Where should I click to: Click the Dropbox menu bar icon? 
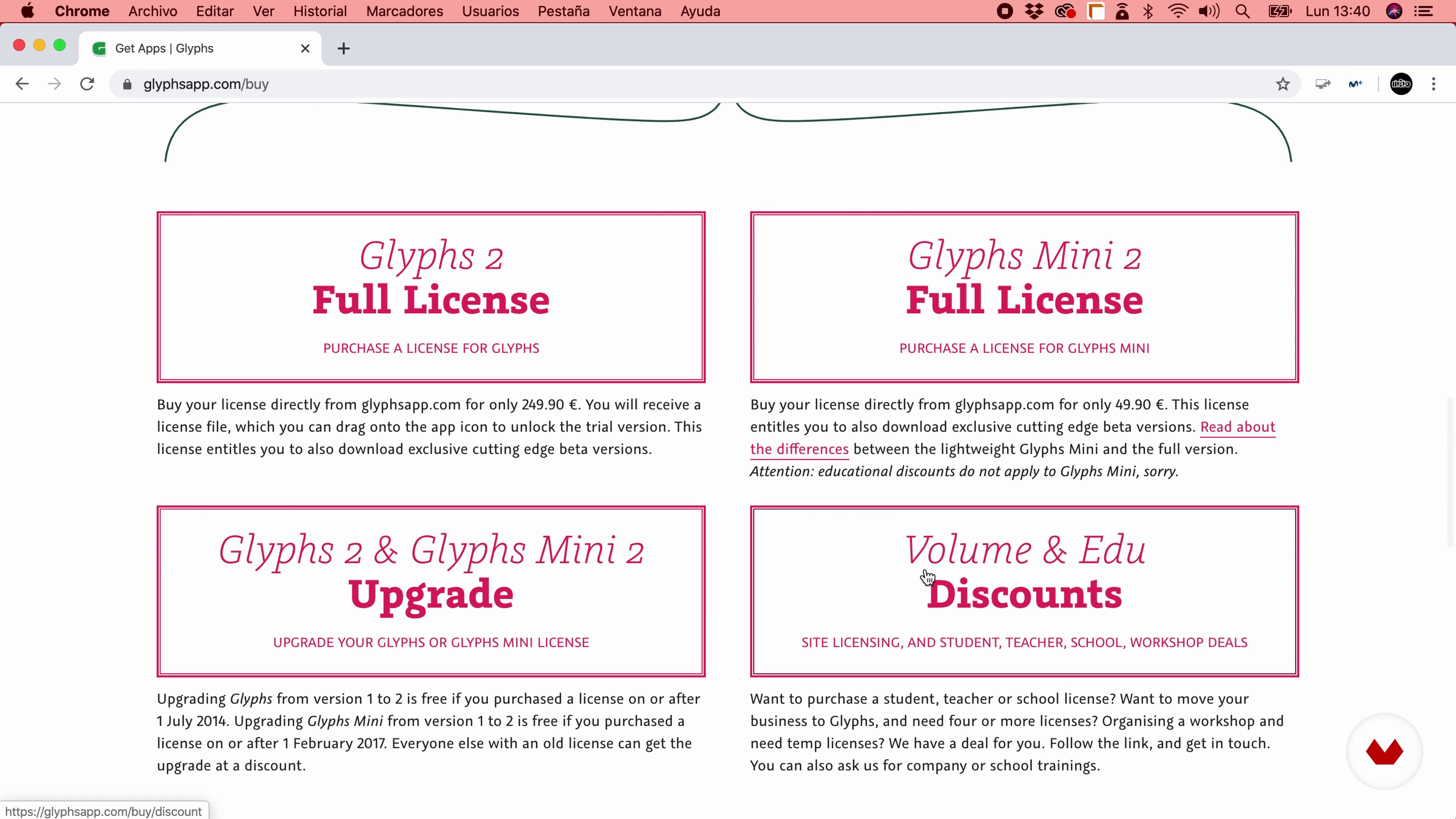[x=1034, y=11]
